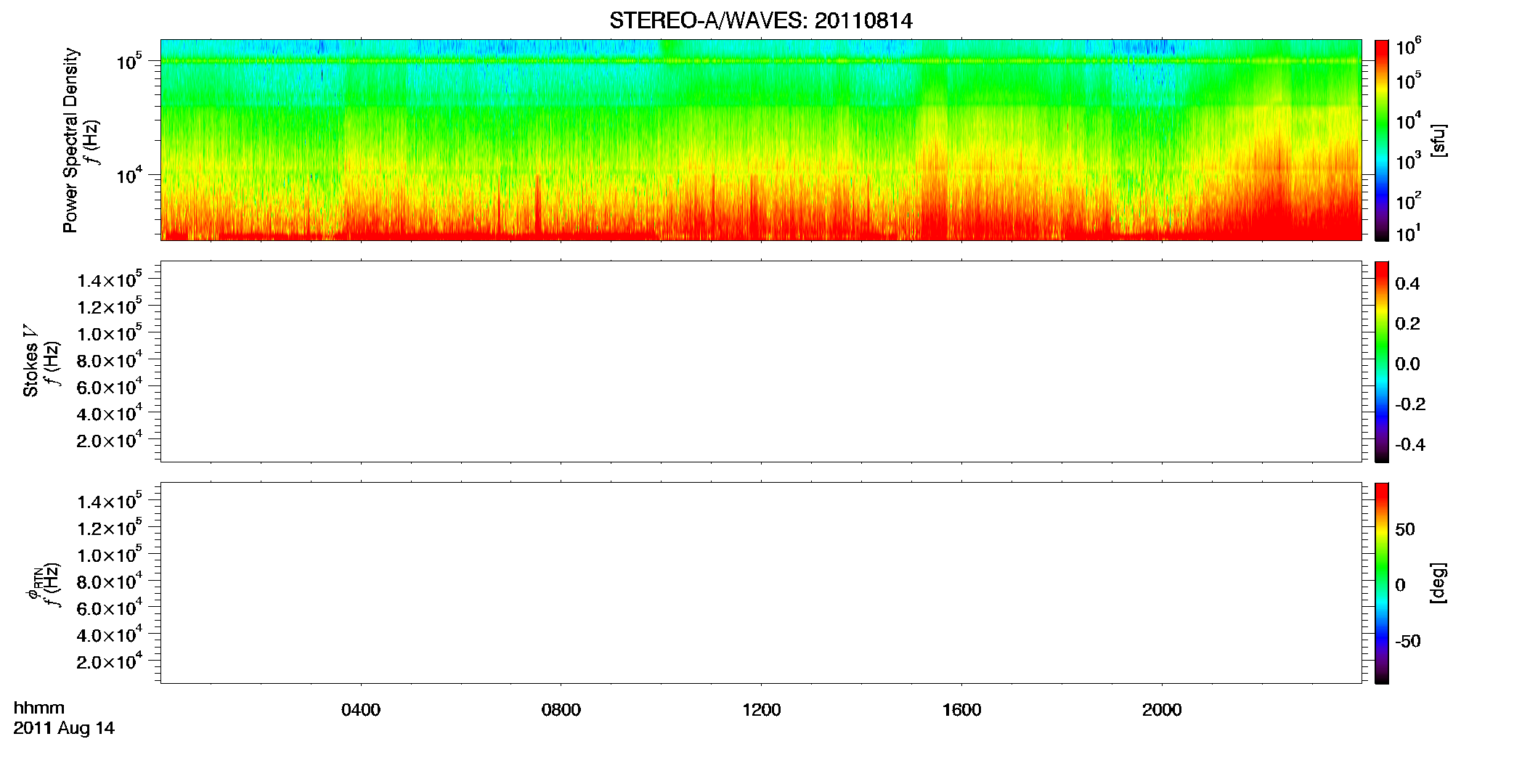Image resolution: width=1522 pixels, height=784 pixels.
Task: Click the Stokes V axis title
Action: (30, 362)
